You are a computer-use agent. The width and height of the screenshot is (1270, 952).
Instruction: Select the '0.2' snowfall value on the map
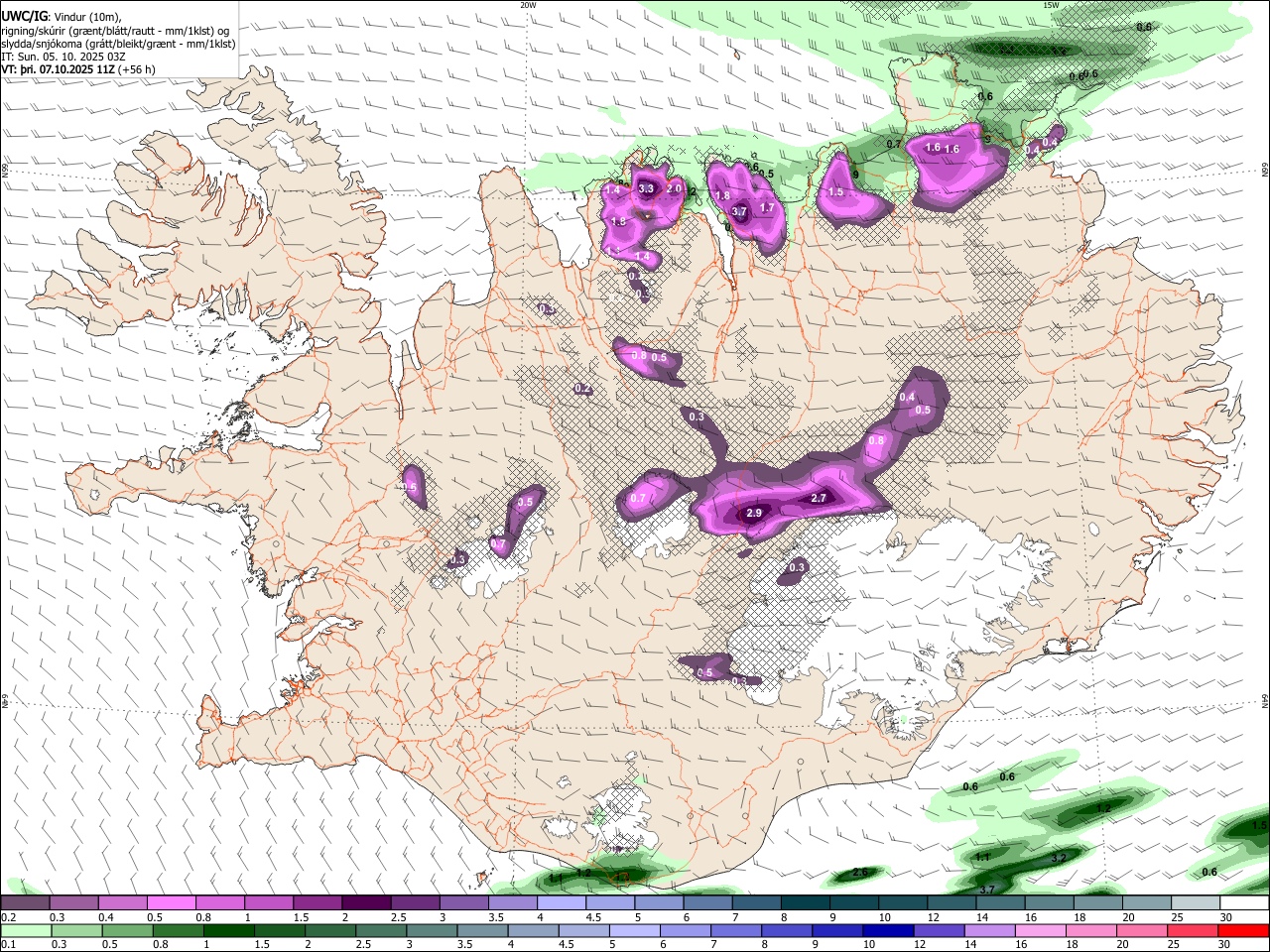[582, 389]
